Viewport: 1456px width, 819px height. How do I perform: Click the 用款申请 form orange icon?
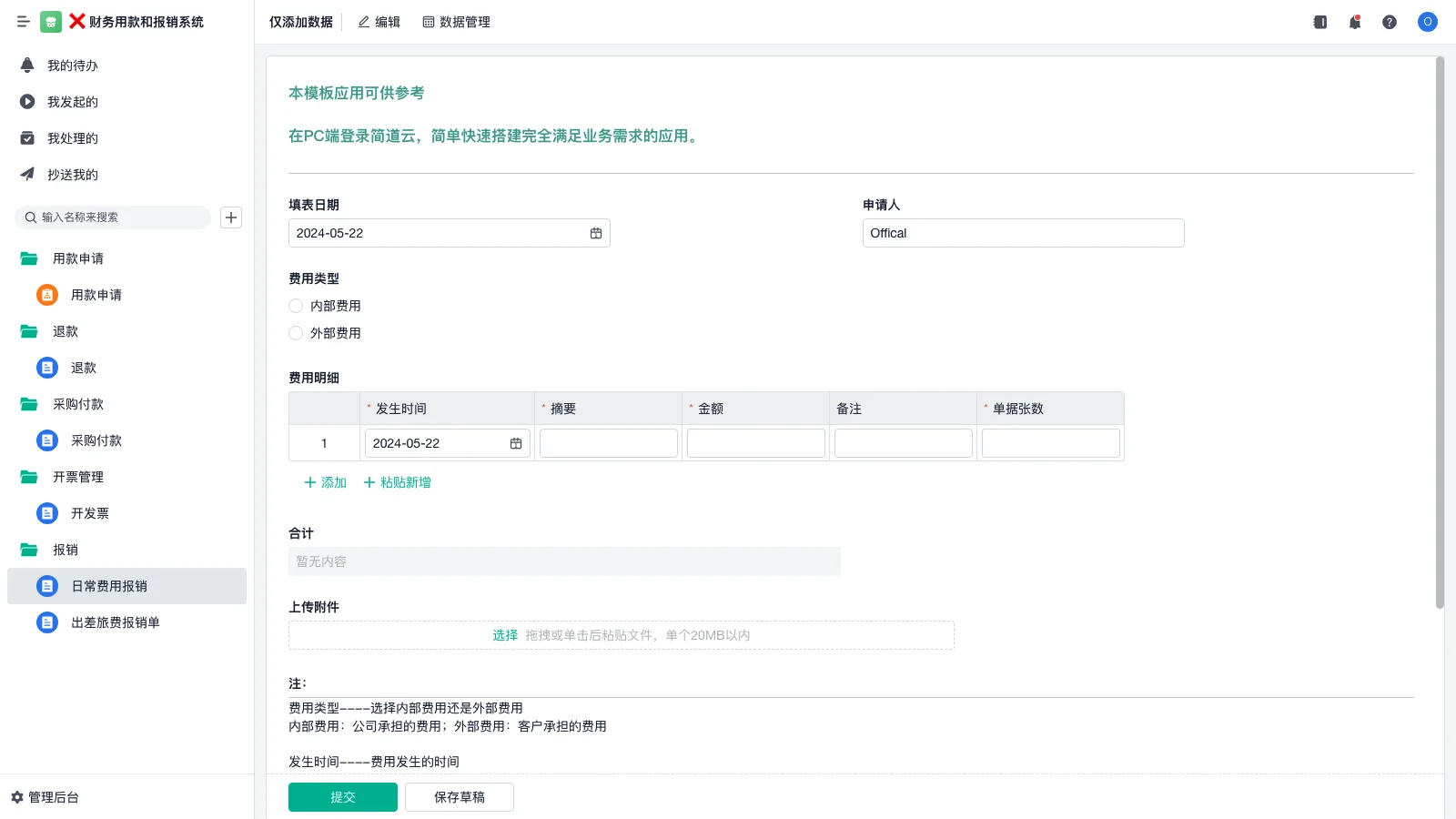pyautogui.click(x=47, y=295)
